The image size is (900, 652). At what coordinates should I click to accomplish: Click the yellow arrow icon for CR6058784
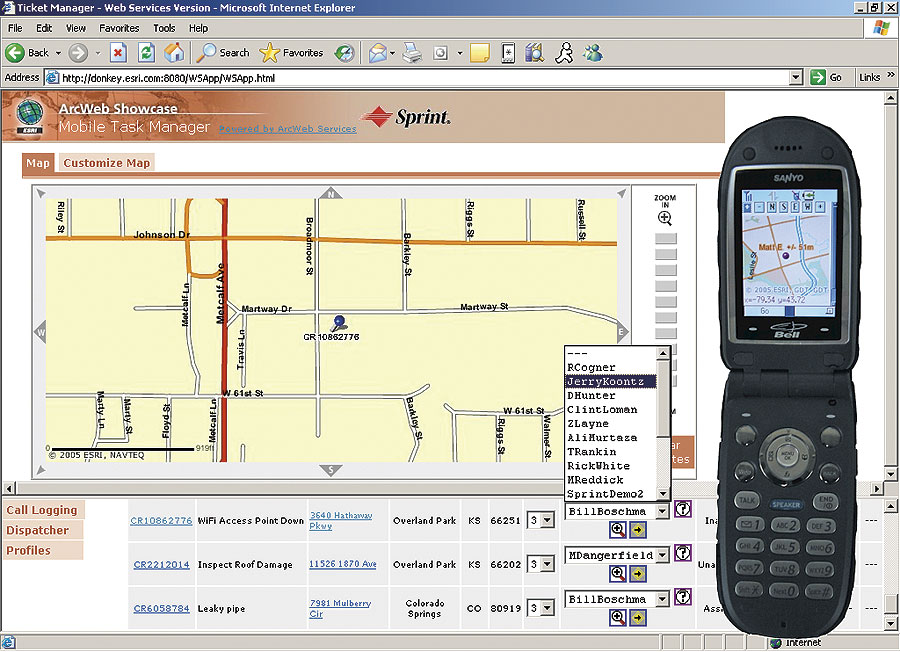(638, 618)
